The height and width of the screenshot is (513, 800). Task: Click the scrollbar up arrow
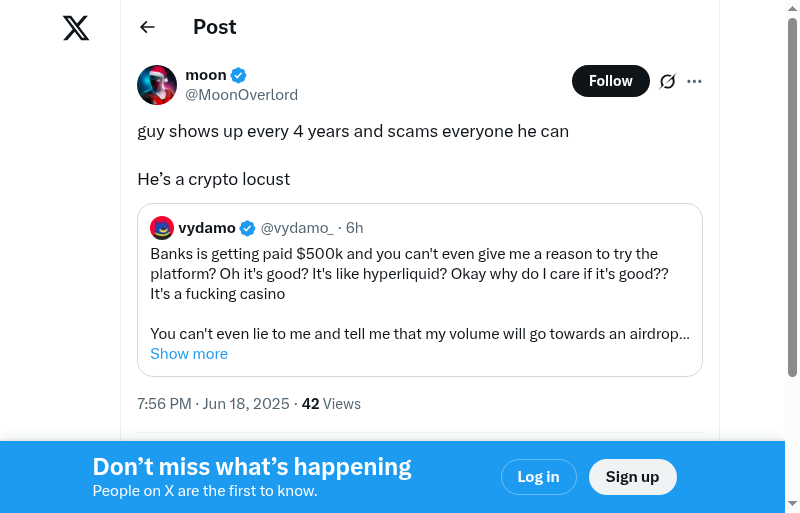coord(792,8)
